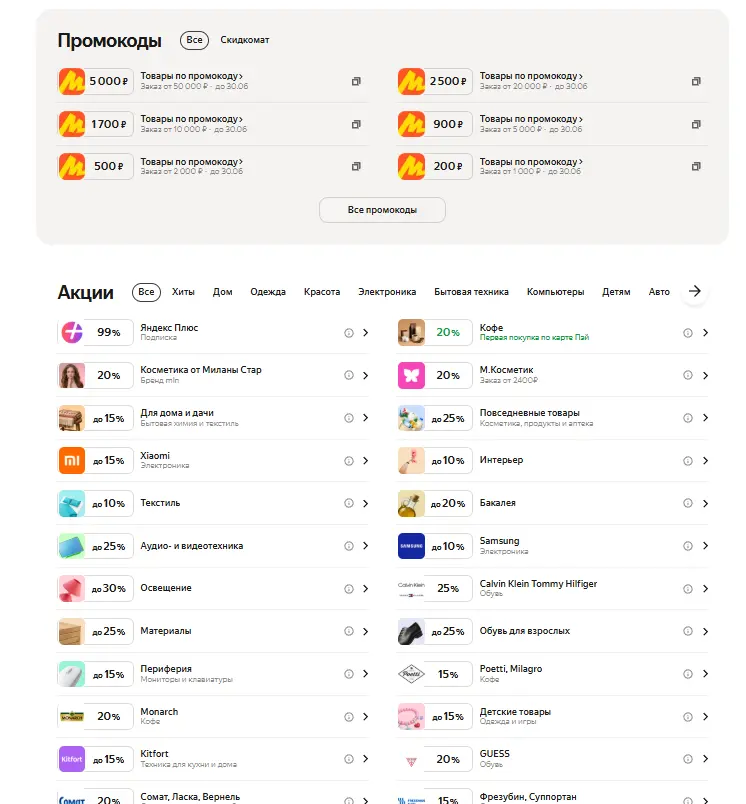Show info for Яндекс Плюс deal
This screenshot has width=746, height=804.
pos(349,333)
